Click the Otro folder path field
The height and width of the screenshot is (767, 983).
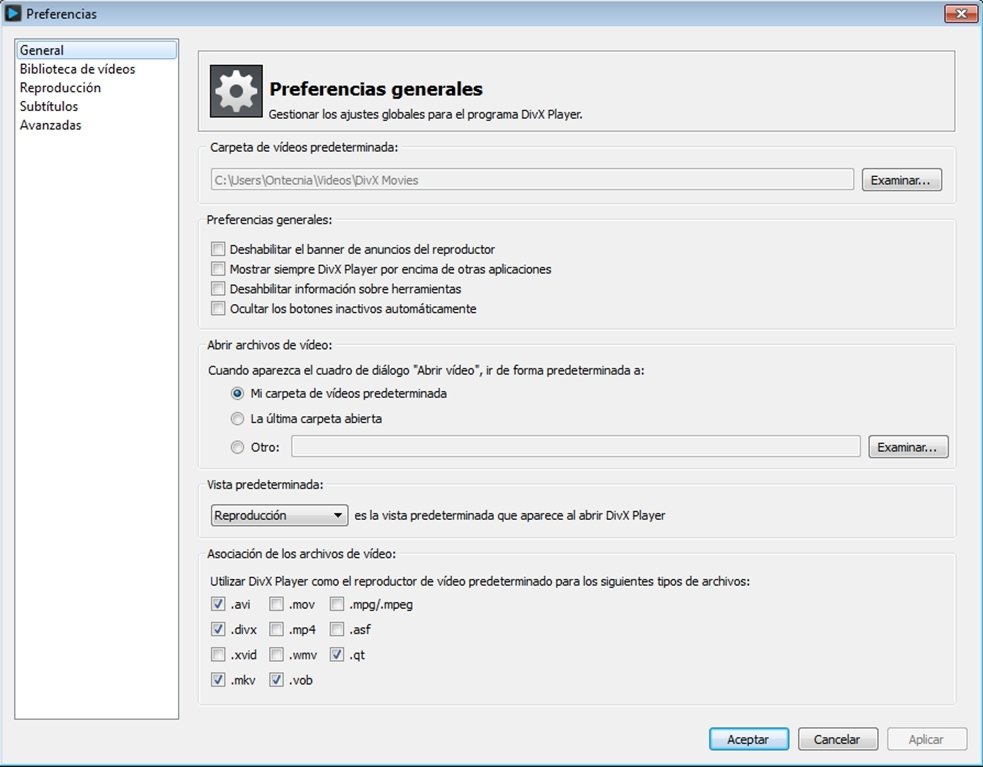tap(576, 447)
